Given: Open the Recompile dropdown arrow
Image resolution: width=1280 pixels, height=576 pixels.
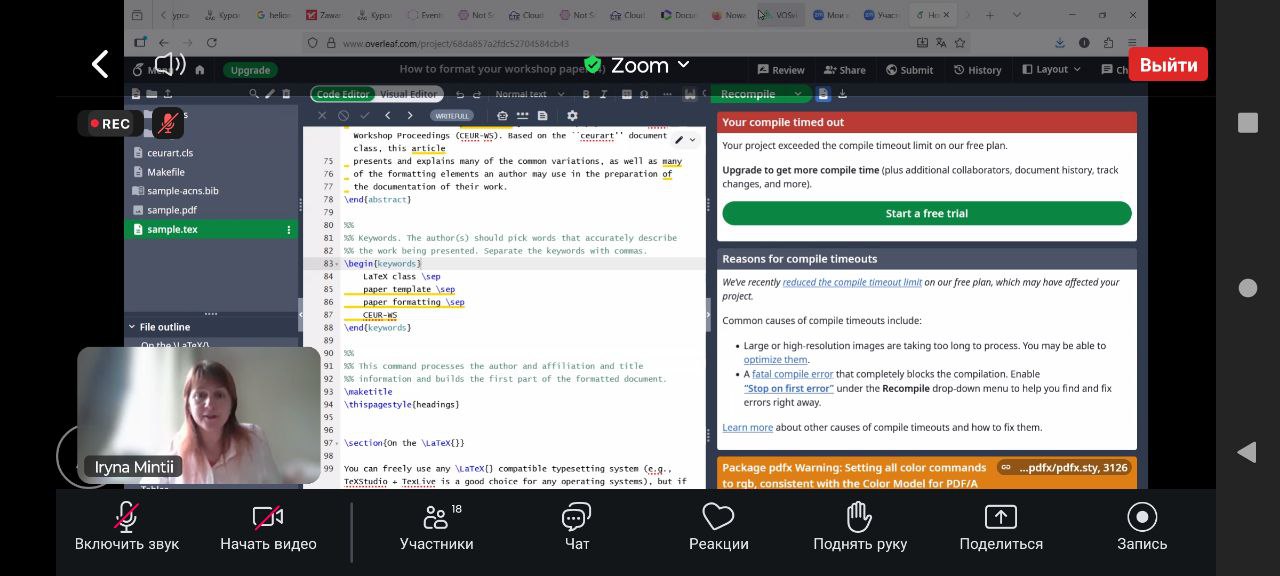Looking at the screenshot, I should point(798,94).
